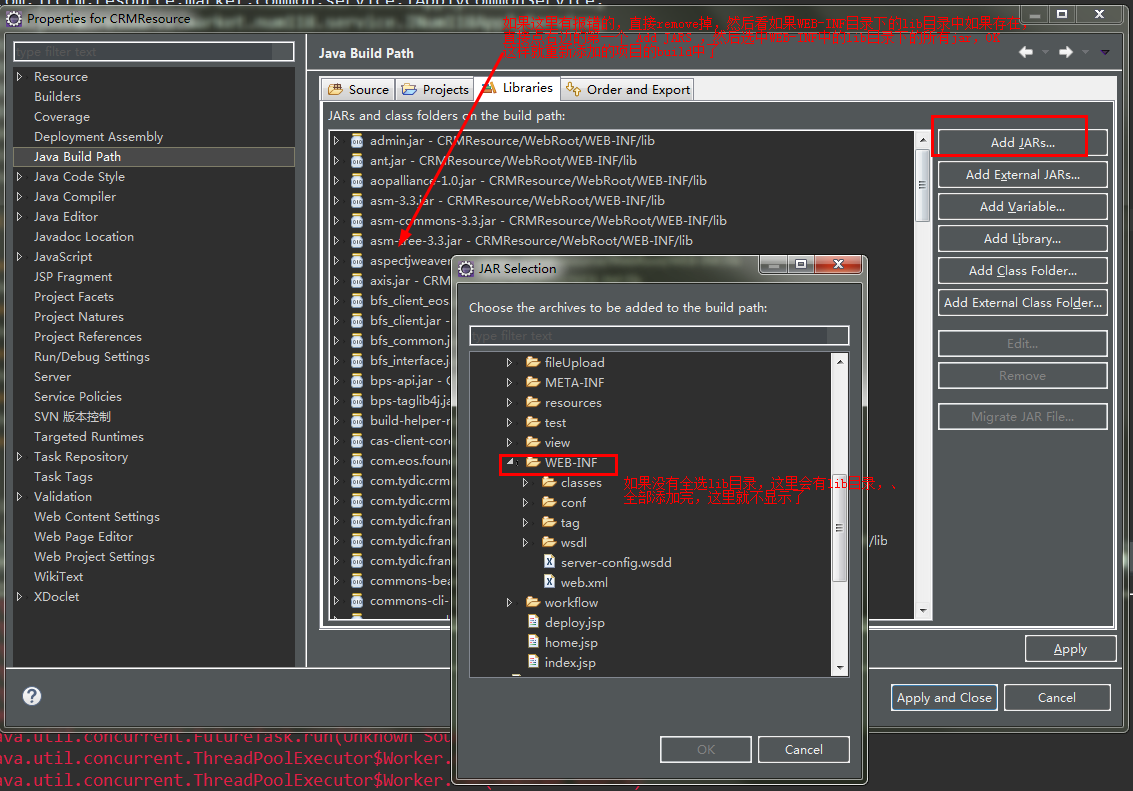Click the ant.jar archive icon

357,161
